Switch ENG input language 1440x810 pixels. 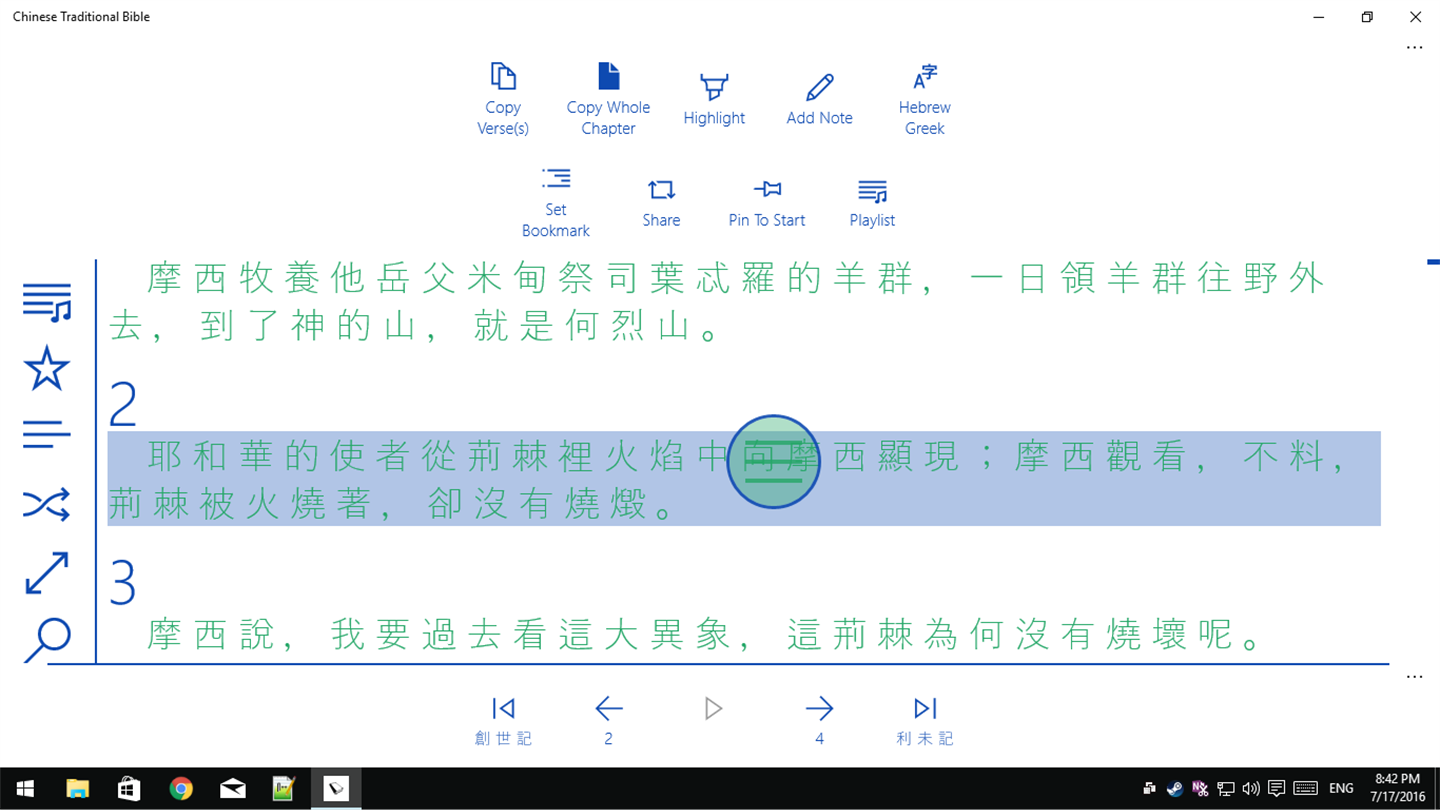click(1341, 789)
